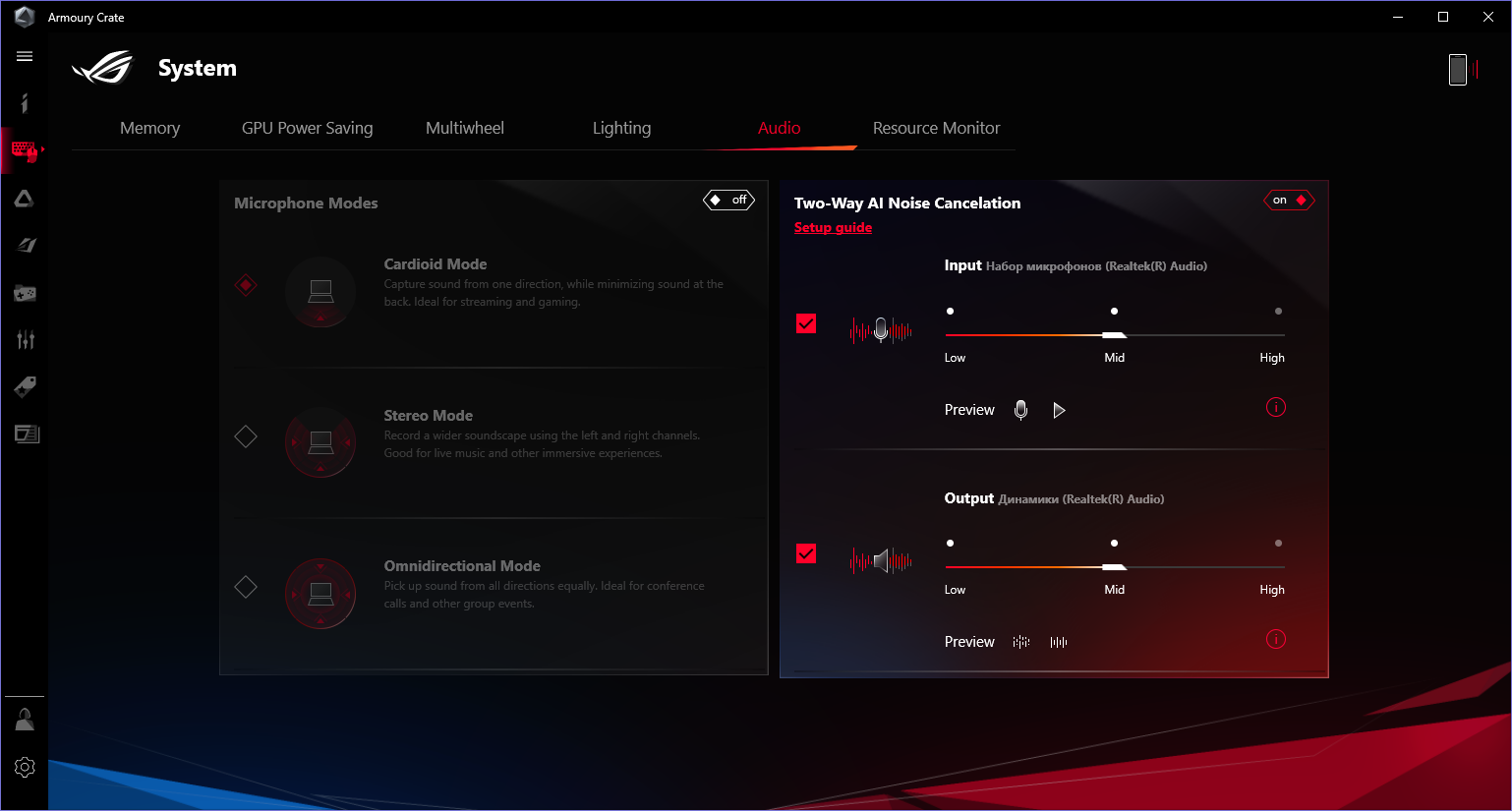
Task: Turn off Two-Way AI Noise Cancelation switch
Action: 1289,200
